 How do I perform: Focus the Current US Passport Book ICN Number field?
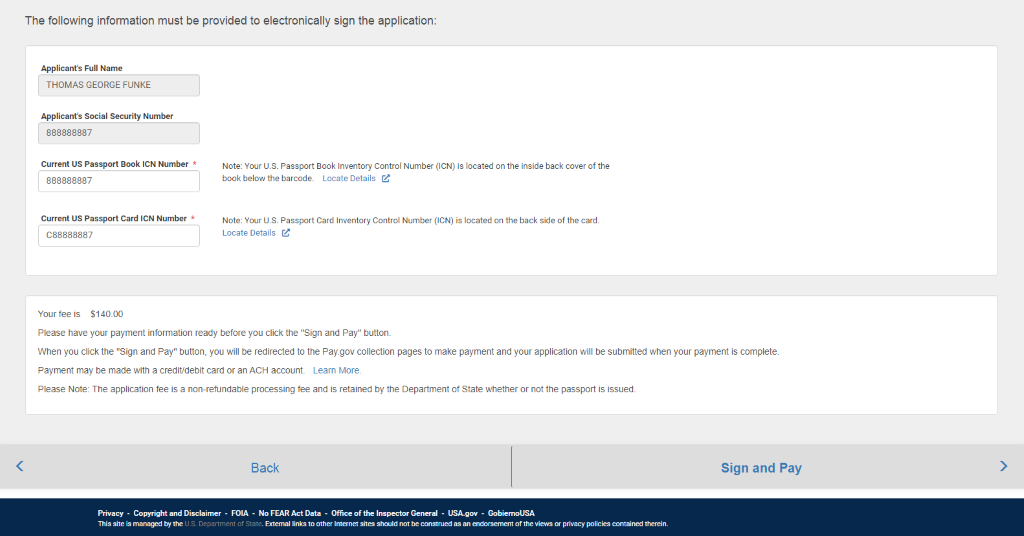pyautogui.click(x=120, y=181)
